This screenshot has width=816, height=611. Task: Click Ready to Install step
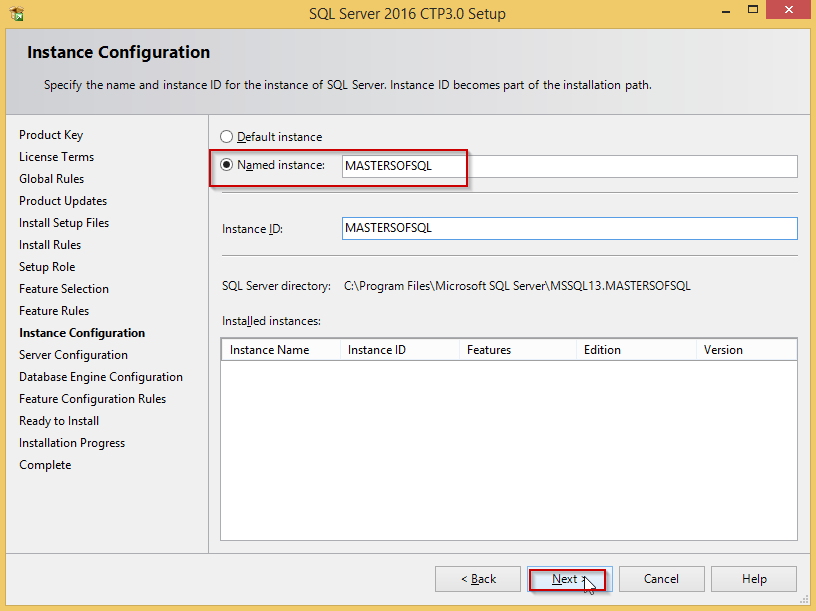[59, 421]
